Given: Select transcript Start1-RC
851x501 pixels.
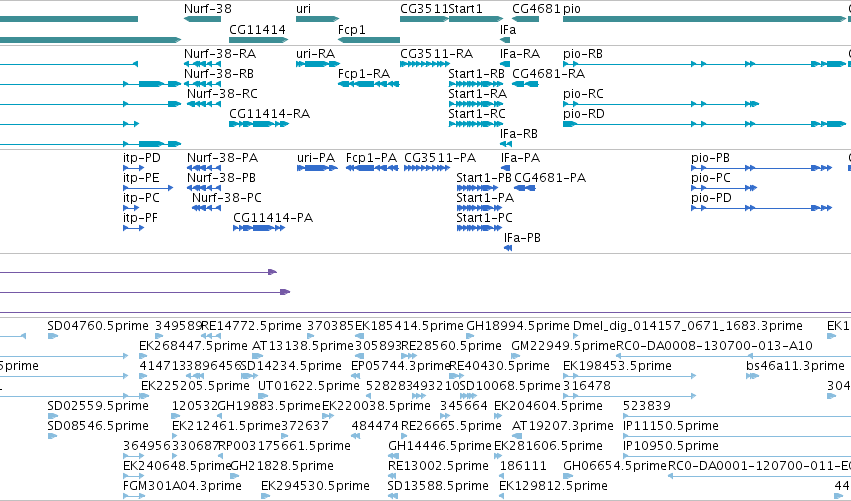Looking at the screenshot, I should click(477, 114).
